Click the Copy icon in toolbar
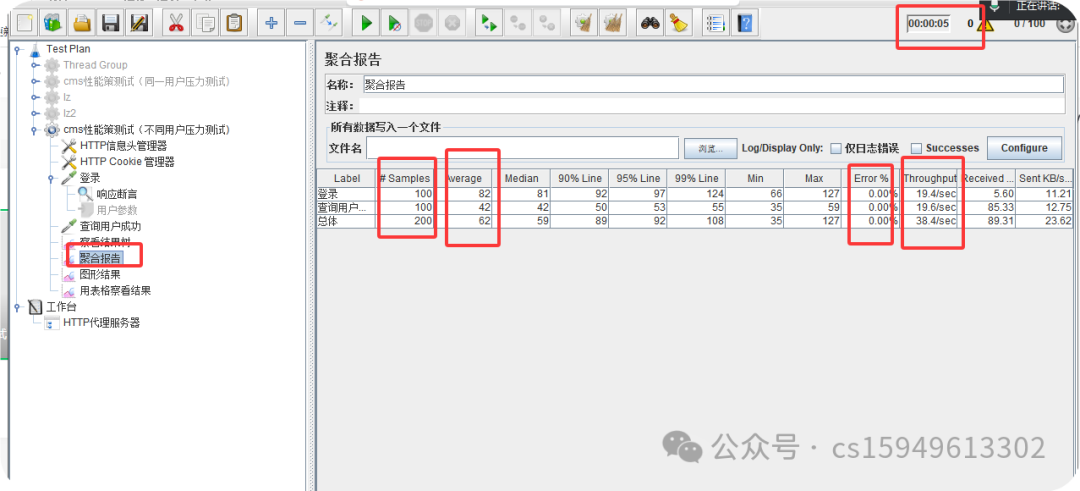 [x=205, y=23]
